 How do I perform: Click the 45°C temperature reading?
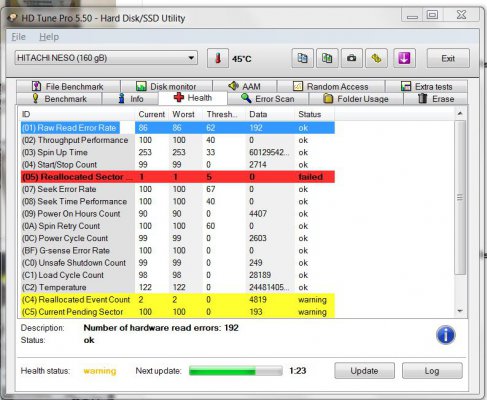242,59
